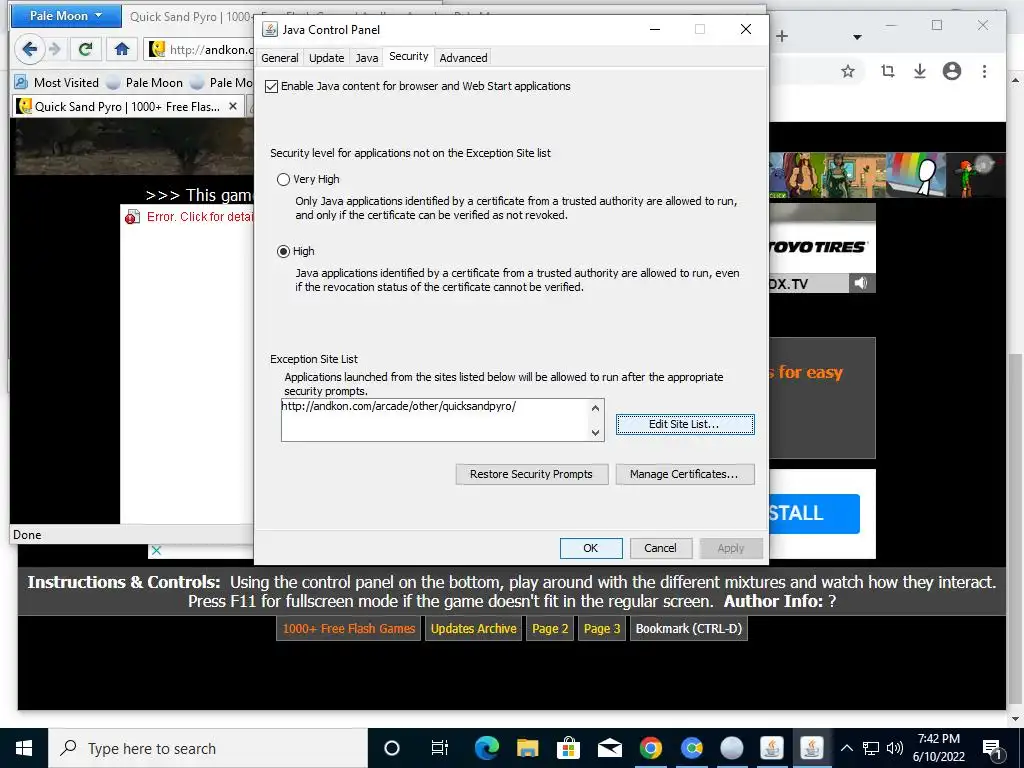Open Chrome extensions or crop icon

point(887,71)
